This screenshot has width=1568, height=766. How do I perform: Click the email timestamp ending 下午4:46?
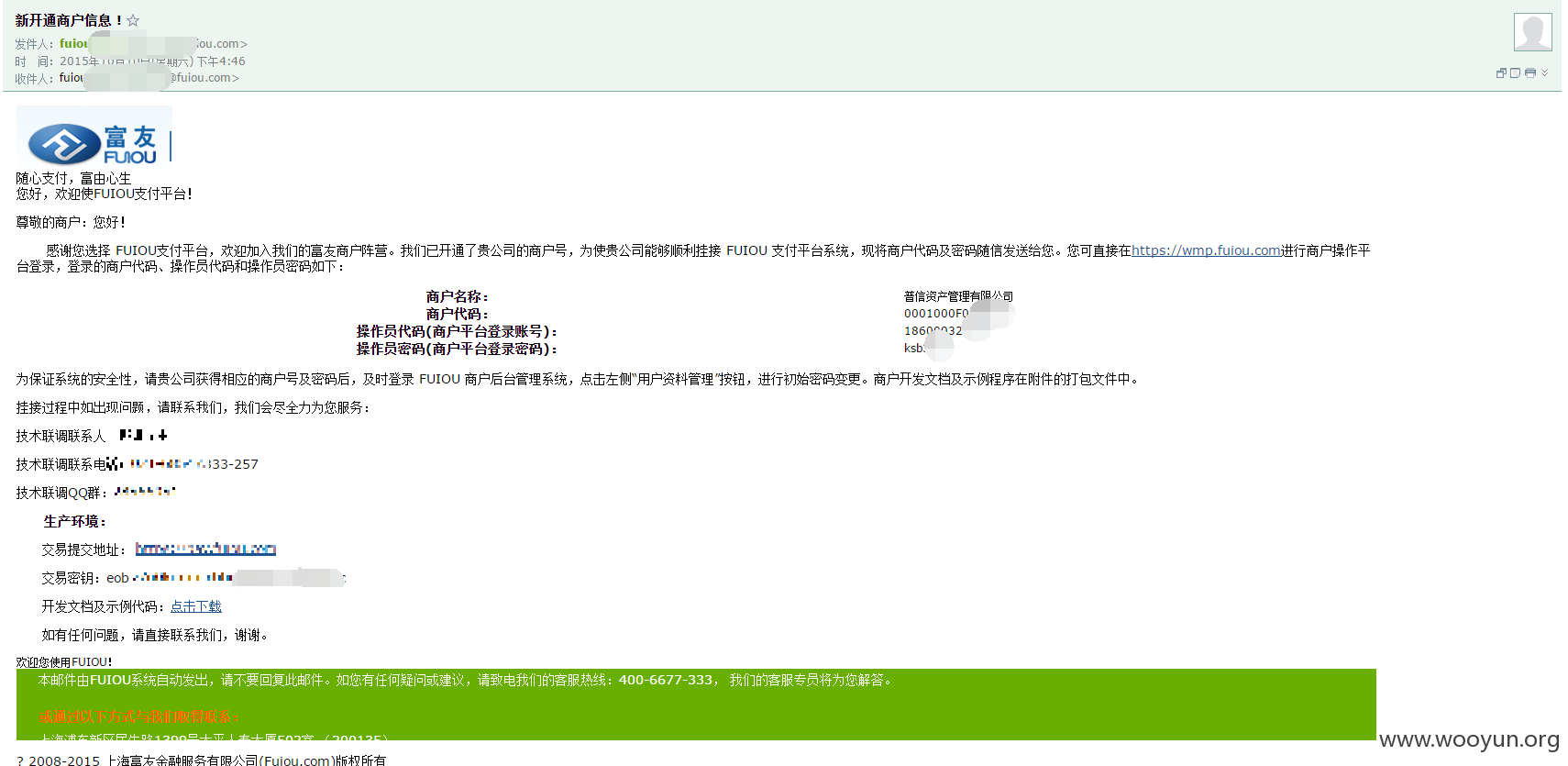(152, 61)
